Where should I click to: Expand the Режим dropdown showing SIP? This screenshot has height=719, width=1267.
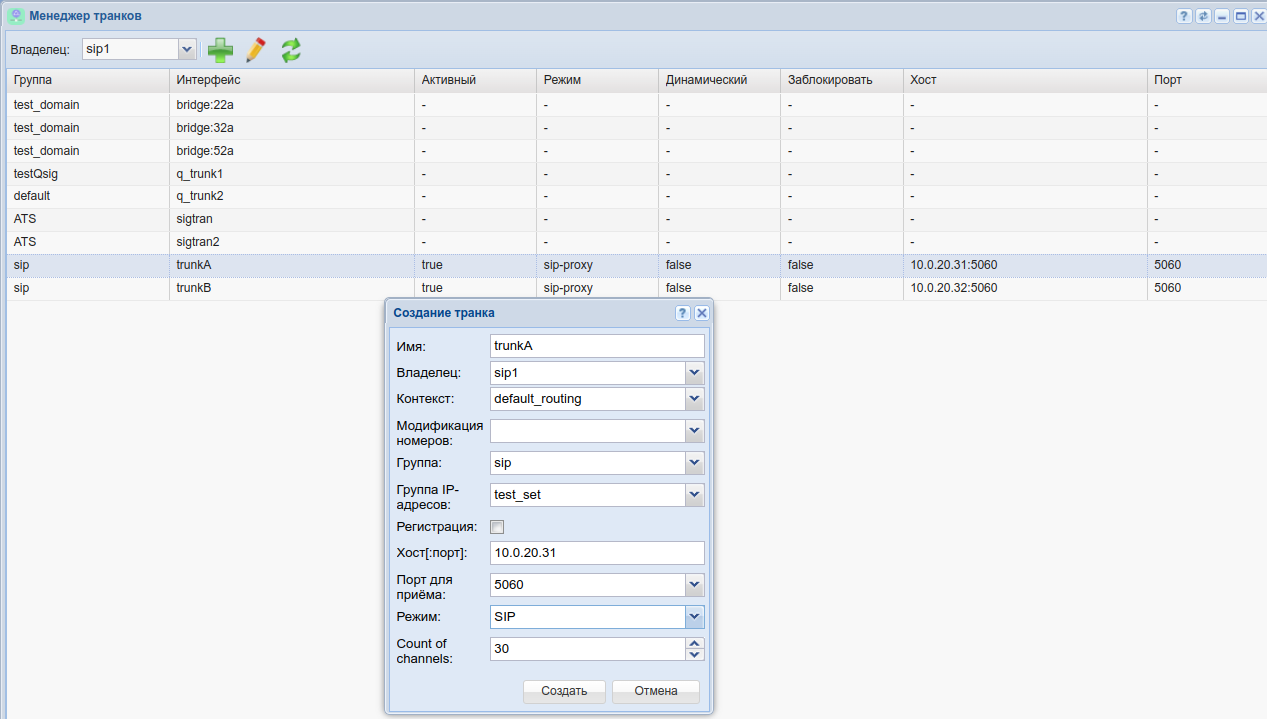[694, 617]
